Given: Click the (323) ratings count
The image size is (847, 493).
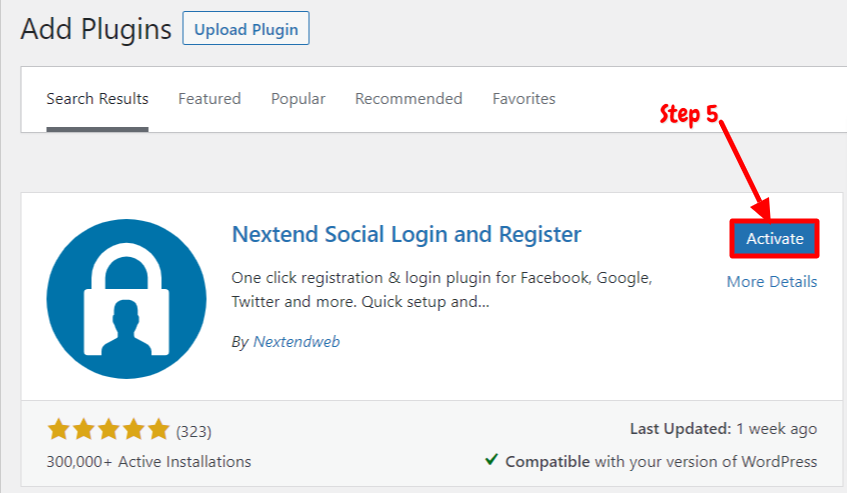Looking at the screenshot, I should tap(193, 431).
